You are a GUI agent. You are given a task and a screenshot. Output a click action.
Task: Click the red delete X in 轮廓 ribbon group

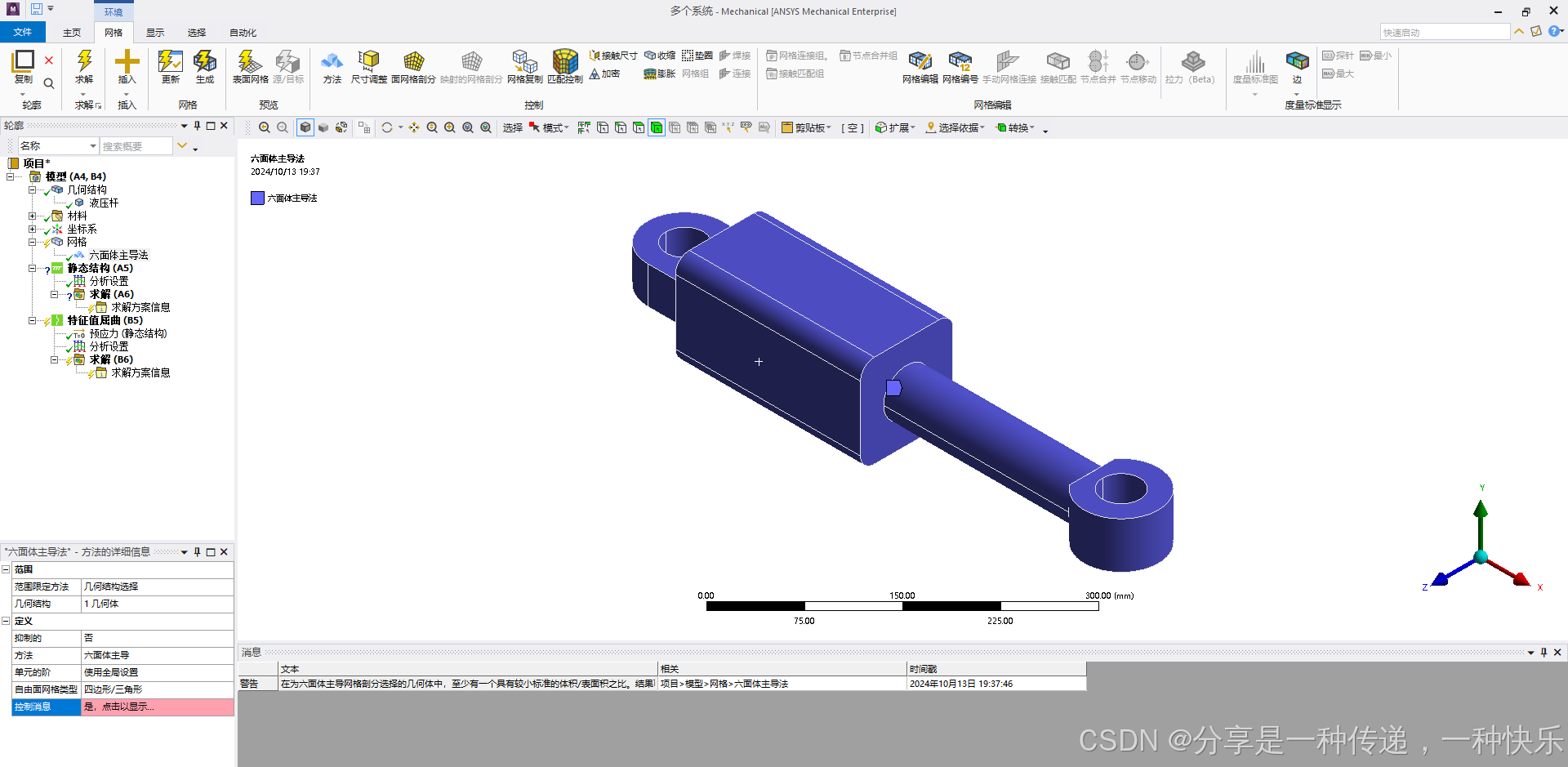click(x=49, y=60)
